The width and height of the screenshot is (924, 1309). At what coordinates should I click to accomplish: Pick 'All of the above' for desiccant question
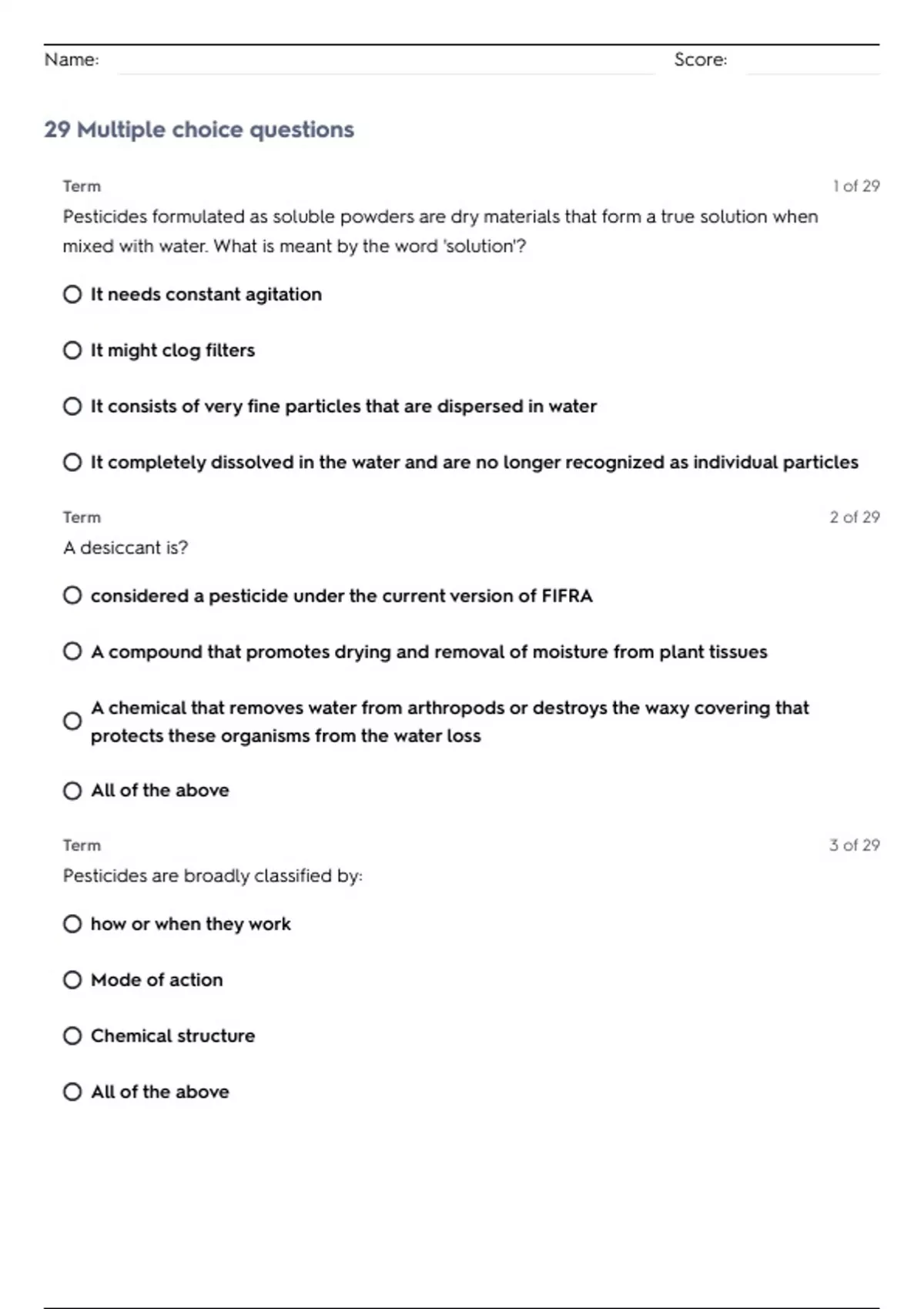point(72,791)
